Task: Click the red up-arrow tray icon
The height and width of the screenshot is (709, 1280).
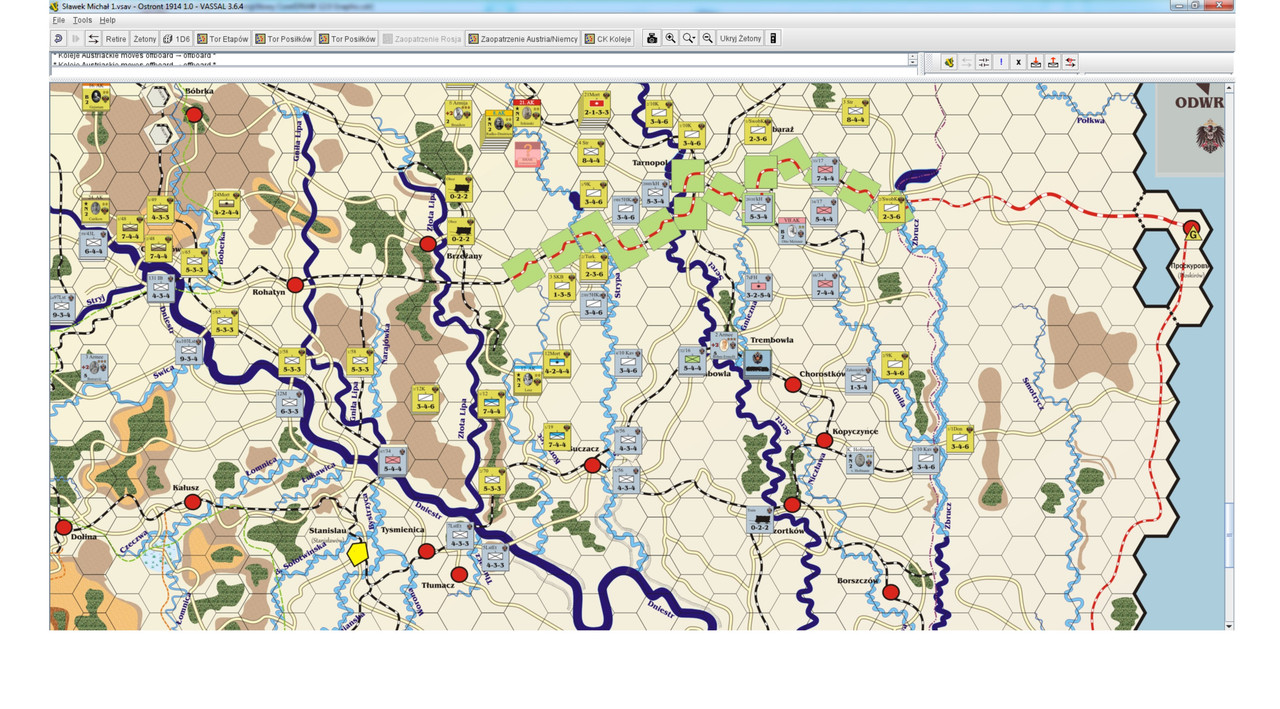Action: tap(1053, 62)
